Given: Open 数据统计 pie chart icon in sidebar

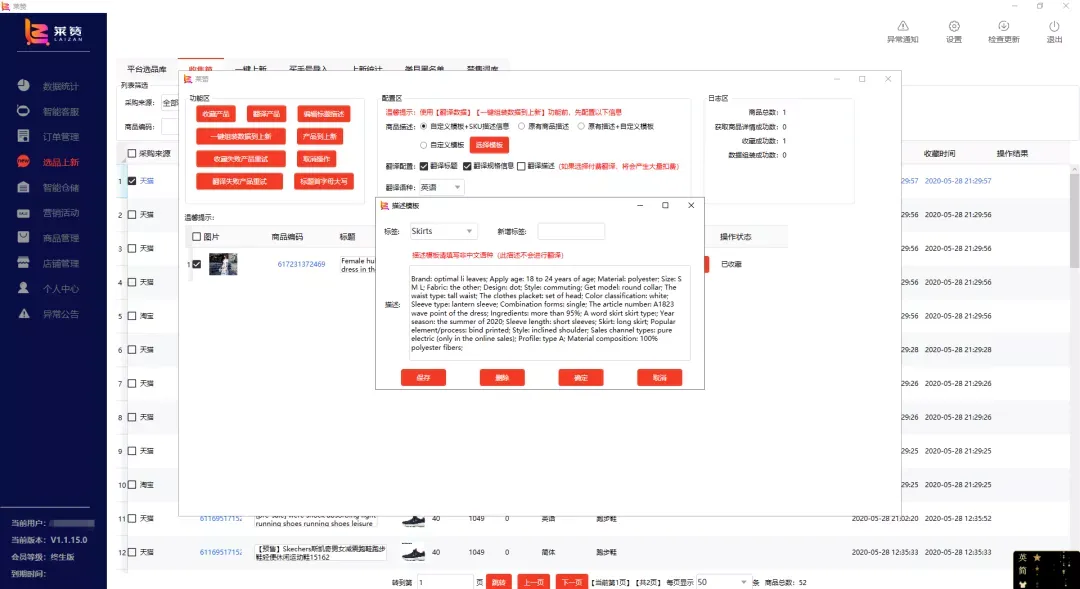Looking at the screenshot, I should point(23,85).
